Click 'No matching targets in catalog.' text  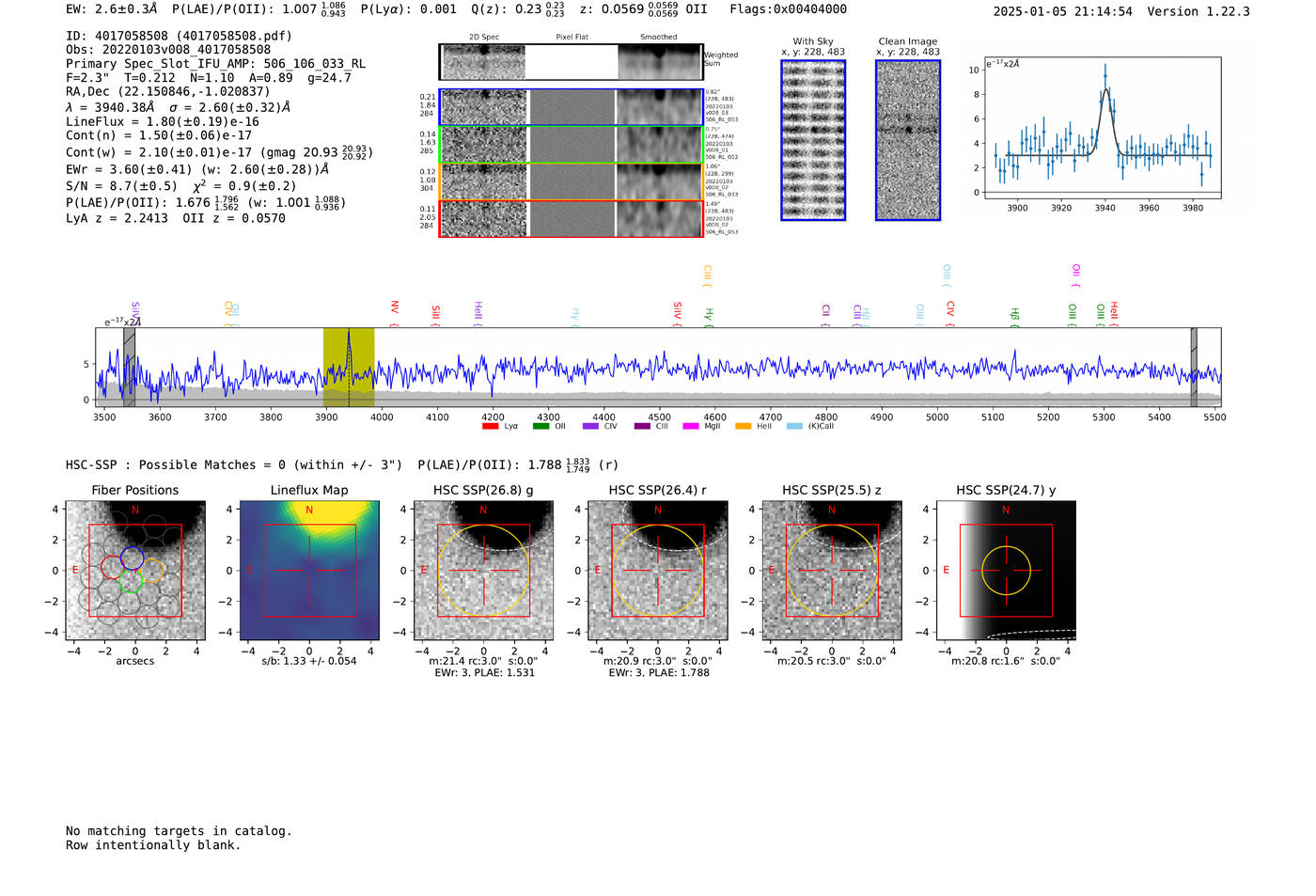coord(179,831)
